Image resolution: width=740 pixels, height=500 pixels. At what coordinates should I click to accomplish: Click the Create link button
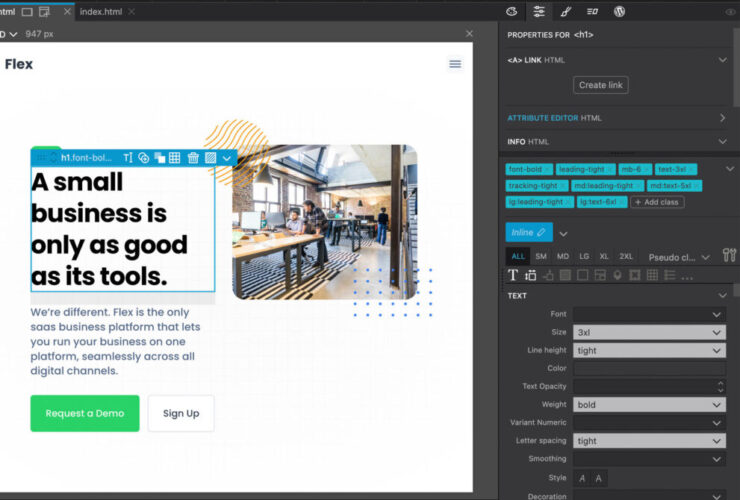600,85
